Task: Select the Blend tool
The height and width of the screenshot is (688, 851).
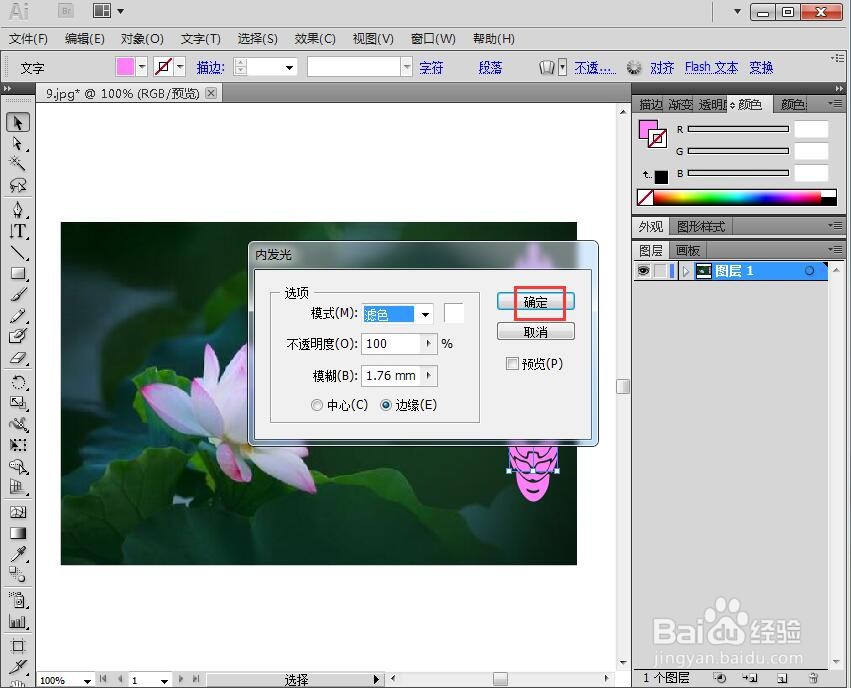Action: (18, 575)
